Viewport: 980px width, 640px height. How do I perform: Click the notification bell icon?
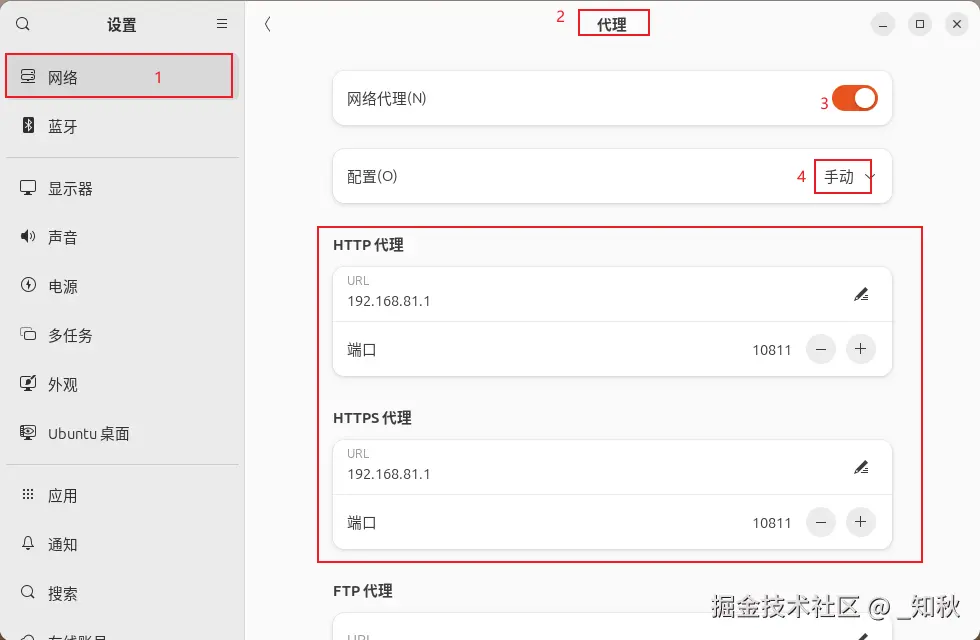click(28, 543)
